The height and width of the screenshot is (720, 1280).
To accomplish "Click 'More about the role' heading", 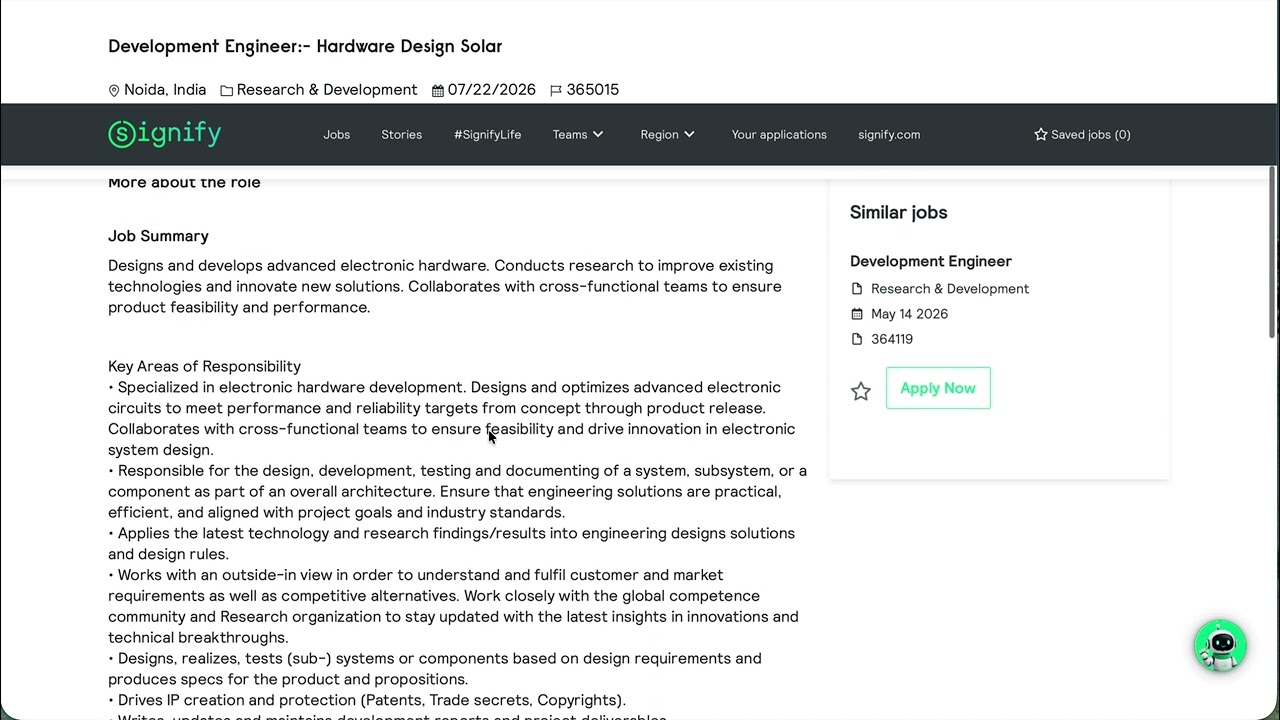I will click(184, 182).
